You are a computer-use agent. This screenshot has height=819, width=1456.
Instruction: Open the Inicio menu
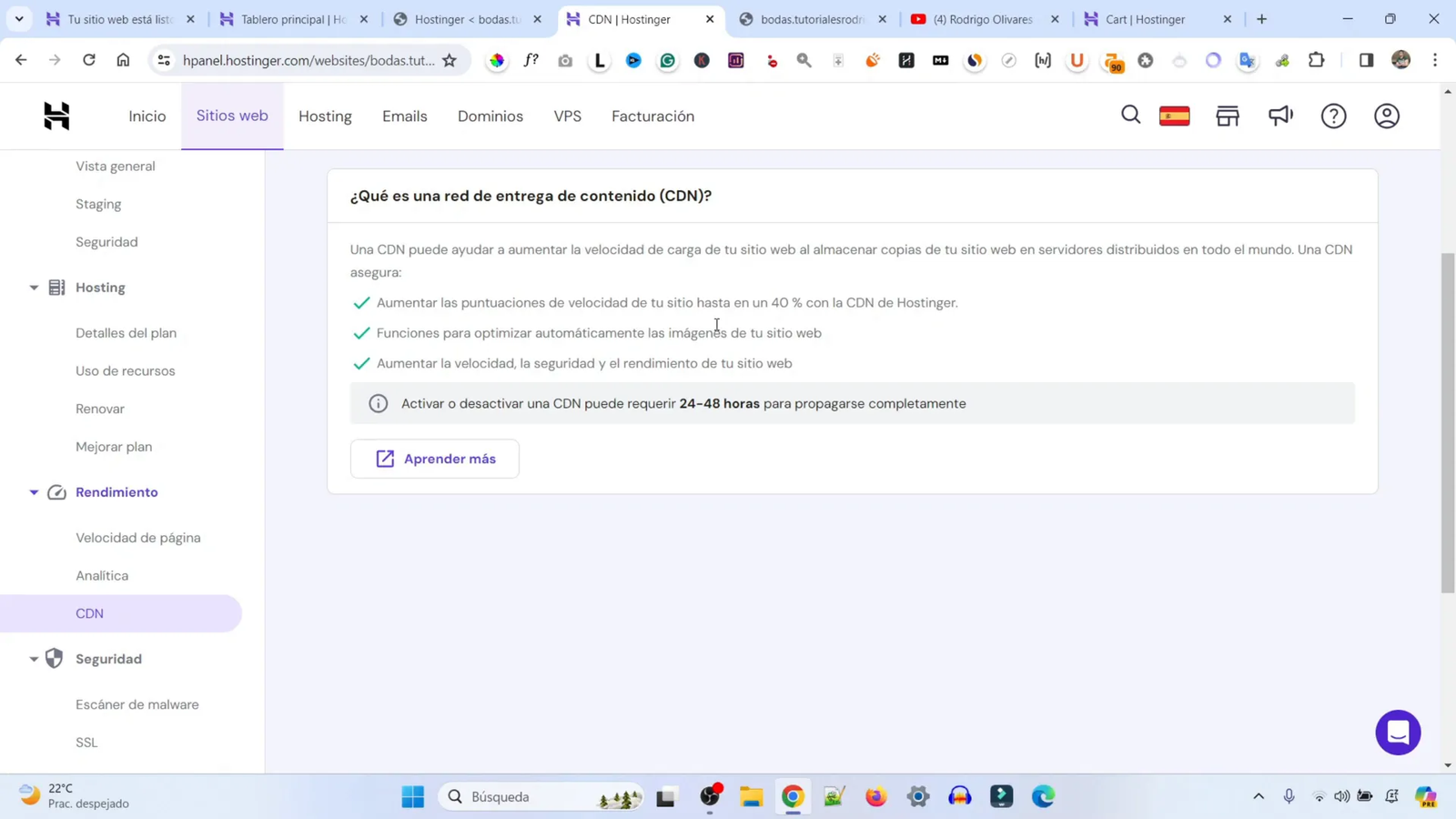point(147,116)
